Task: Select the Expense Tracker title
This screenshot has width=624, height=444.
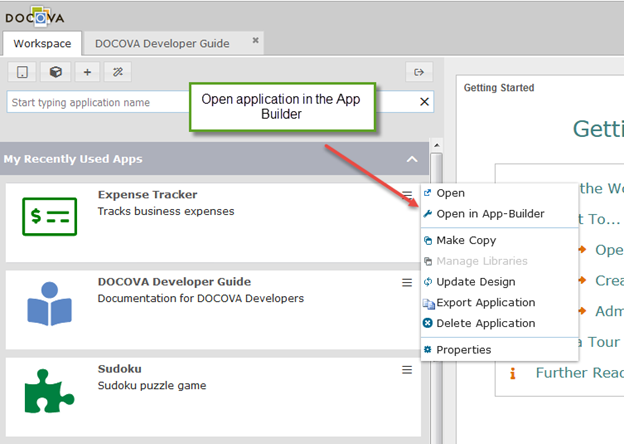Action: 147,195
